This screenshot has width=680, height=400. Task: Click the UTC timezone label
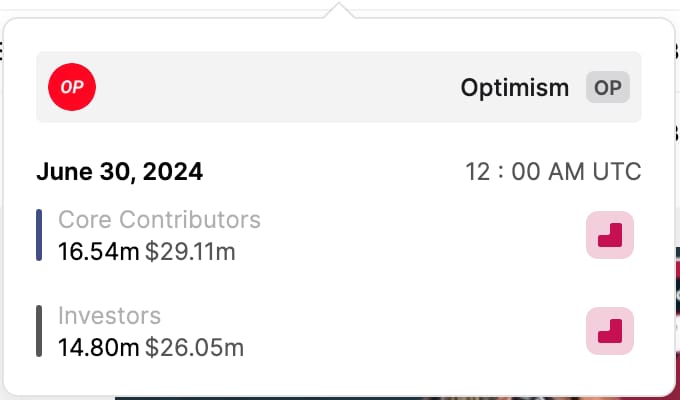tap(618, 172)
